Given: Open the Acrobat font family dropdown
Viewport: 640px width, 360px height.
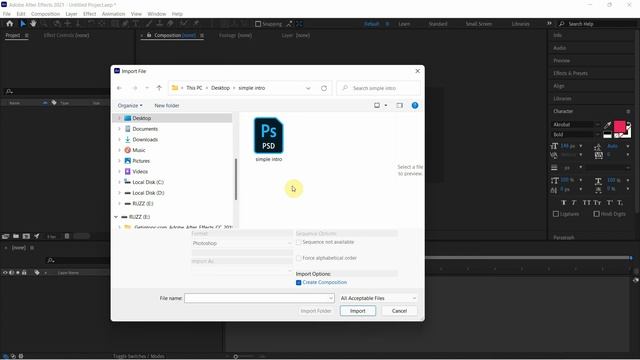Looking at the screenshot, I should (x=597, y=124).
